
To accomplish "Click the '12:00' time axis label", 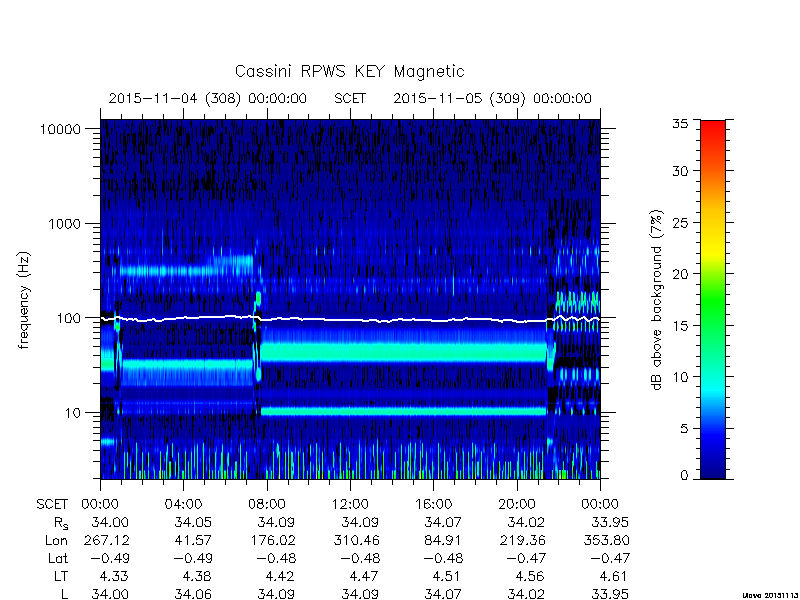I will [350, 504].
